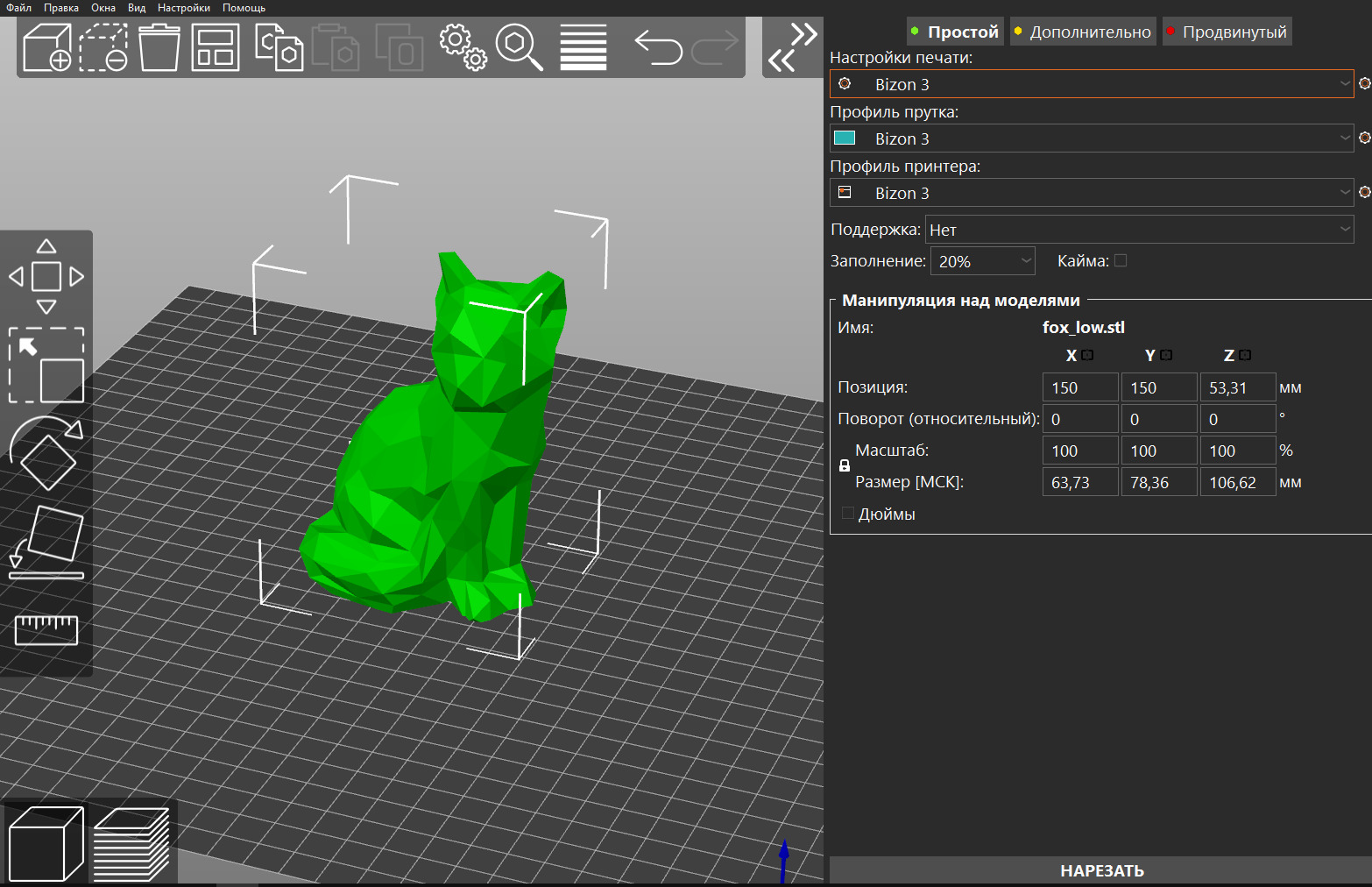Enable the Кайма checkbox

1121,260
